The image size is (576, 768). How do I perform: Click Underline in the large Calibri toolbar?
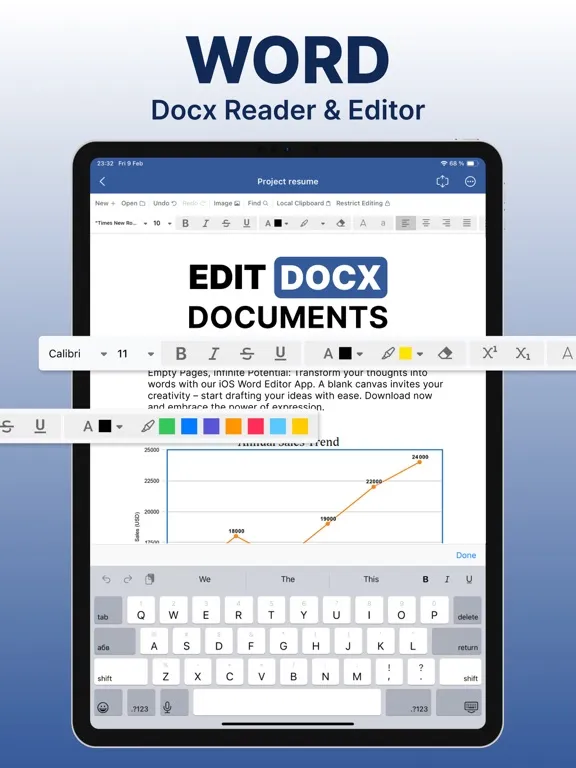click(x=280, y=354)
